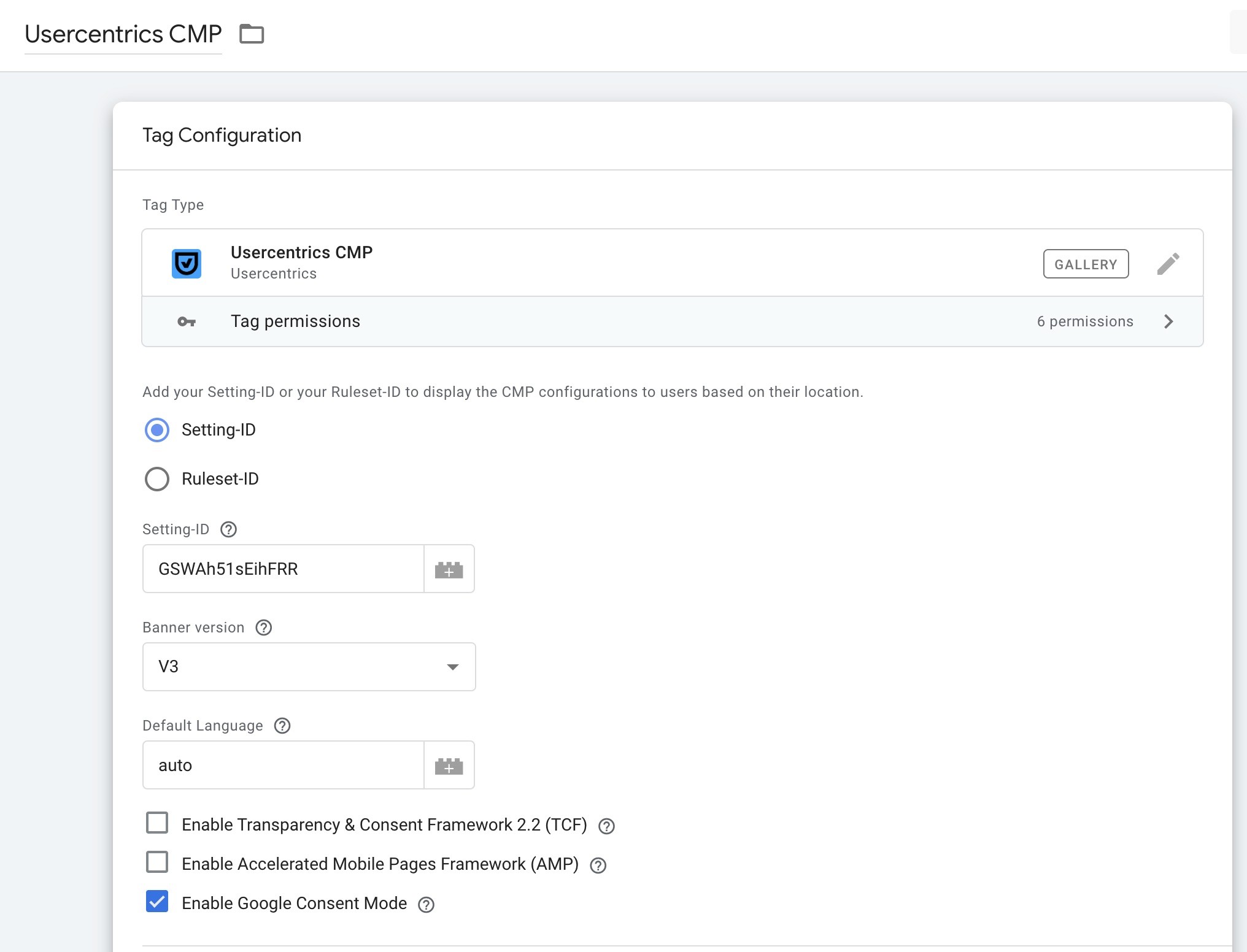The width and height of the screenshot is (1247, 952).
Task: Click the Setting-ID text field
Action: click(284, 569)
